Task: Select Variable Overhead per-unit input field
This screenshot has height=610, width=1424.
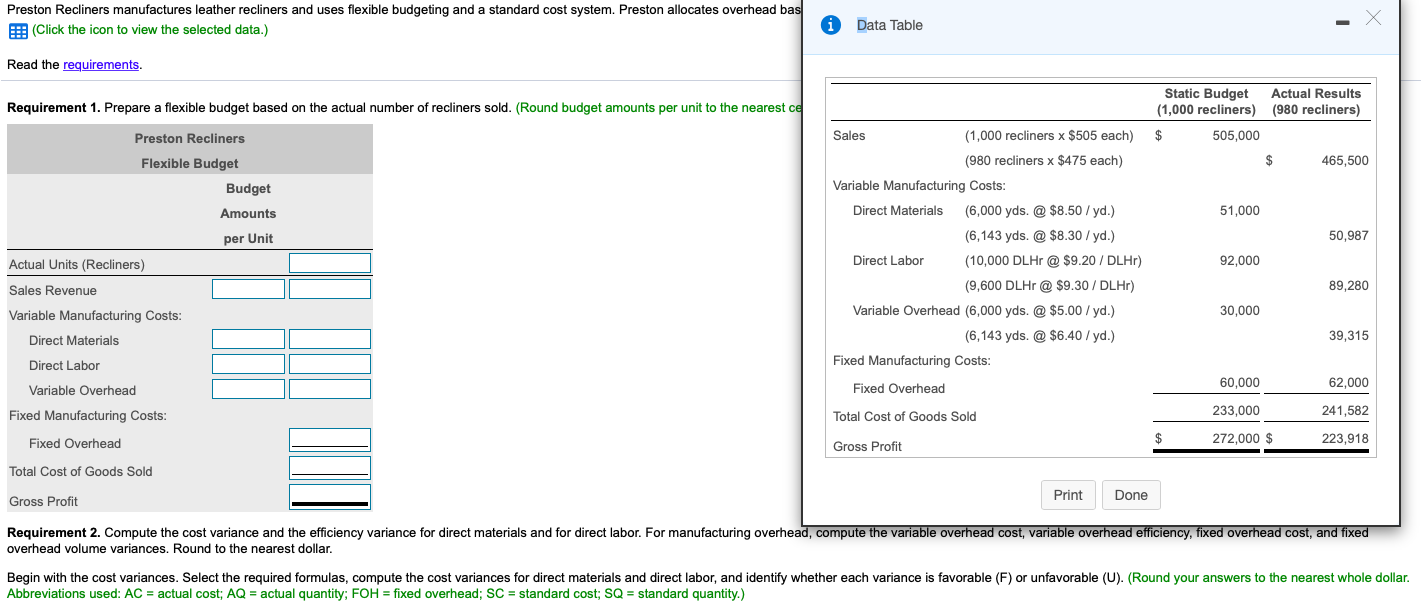Action: [248, 389]
